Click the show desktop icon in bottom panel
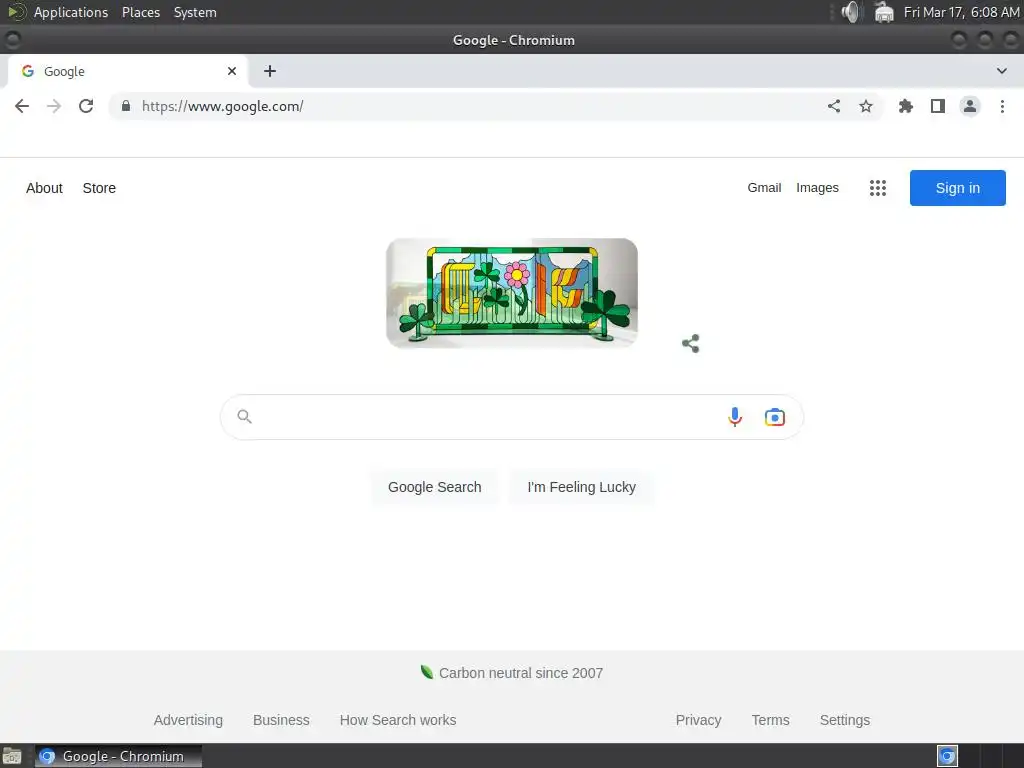 pos(12,756)
